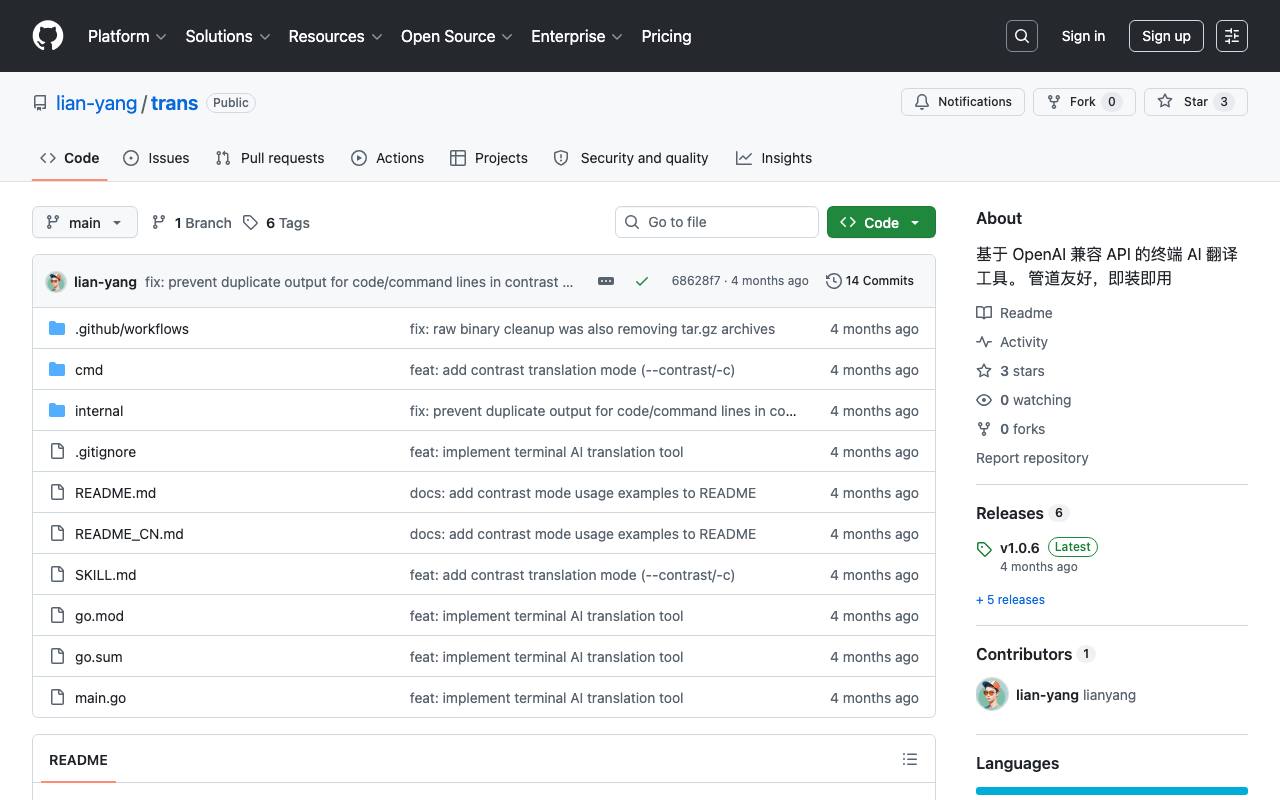Viewport: 1280px width, 800px height.
Task: Click the Sign up button
Action: (x=1166, y=36)
